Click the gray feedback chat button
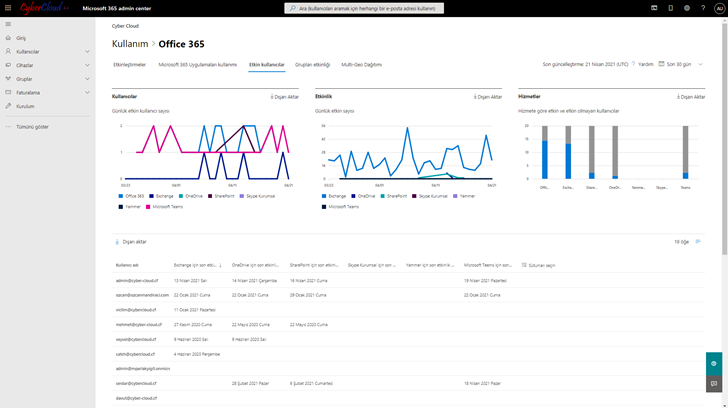728x408 pixels. [x=714, y=383]
